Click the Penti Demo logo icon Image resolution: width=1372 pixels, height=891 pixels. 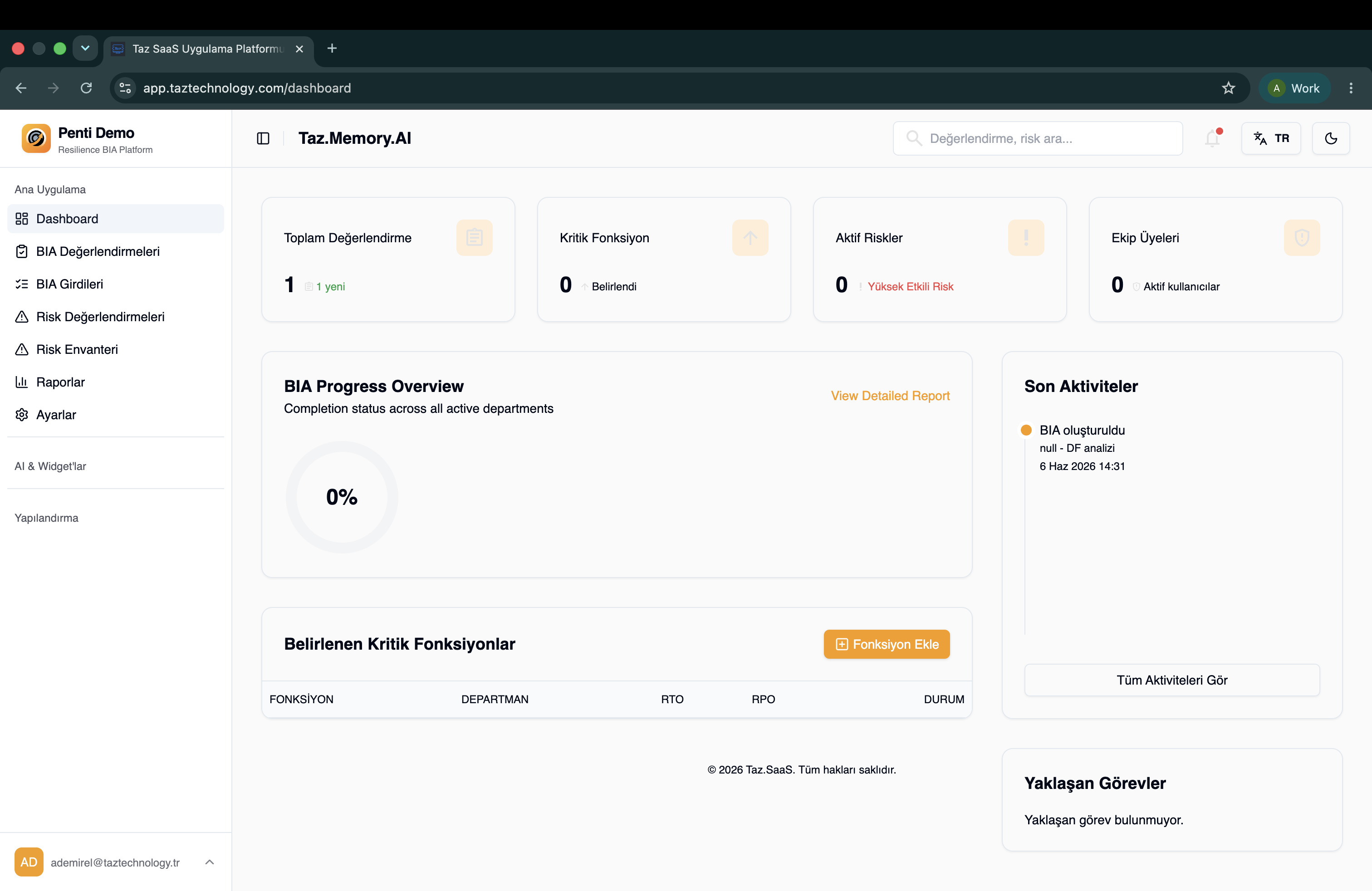pyautogui.click(x=36, y=139)
